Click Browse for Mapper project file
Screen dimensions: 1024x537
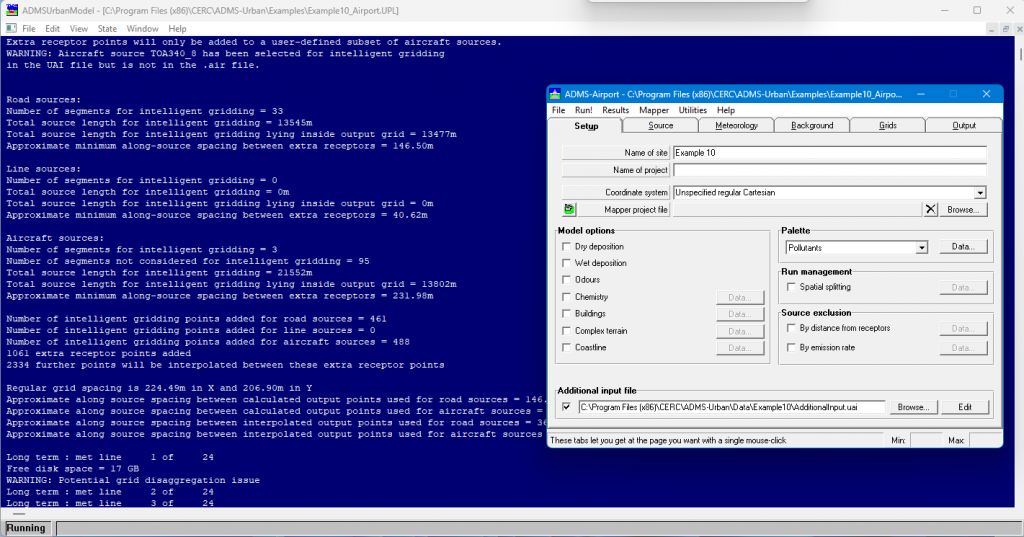pos(963,210)
